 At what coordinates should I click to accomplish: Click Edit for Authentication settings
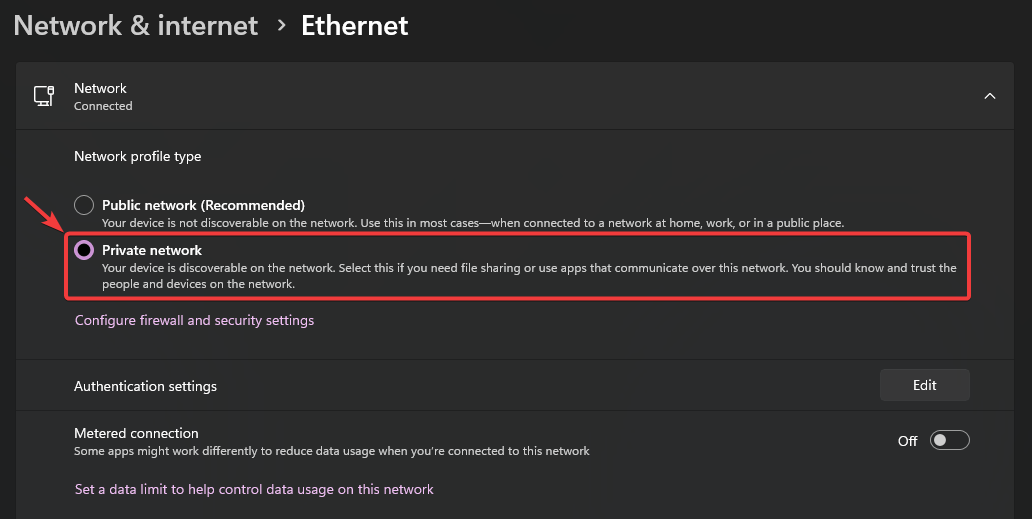tap(924, 385)
